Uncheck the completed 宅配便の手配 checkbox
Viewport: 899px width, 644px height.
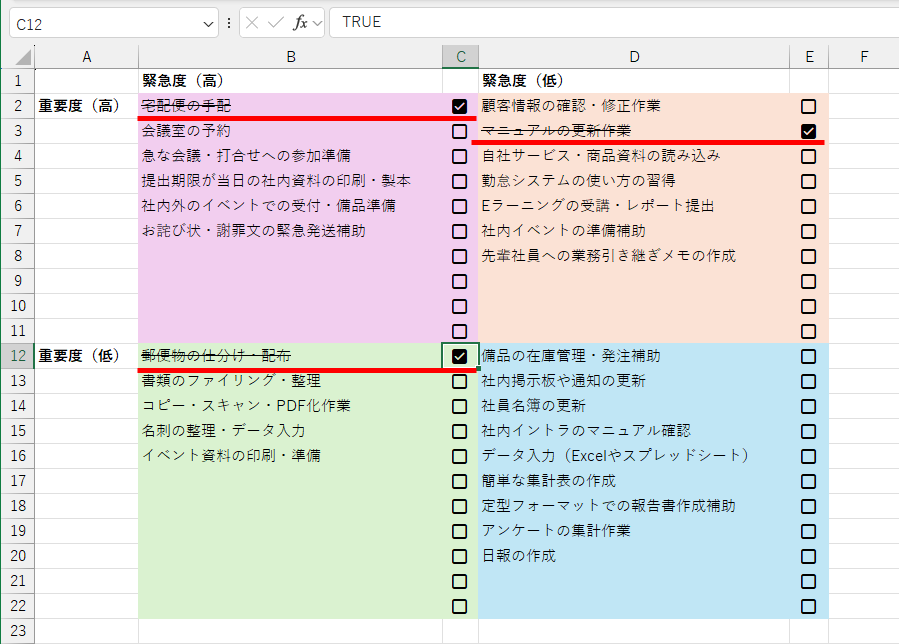pos(458,106)
